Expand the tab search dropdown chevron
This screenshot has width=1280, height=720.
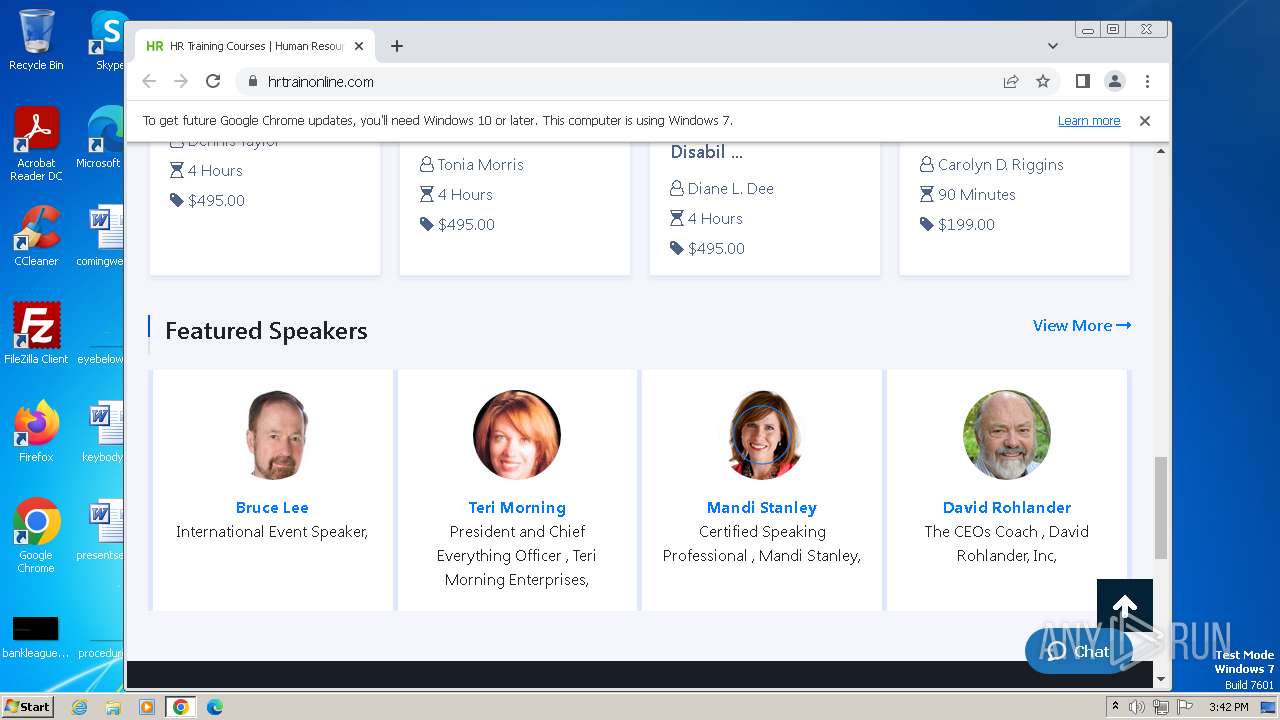coord(1052,46)
